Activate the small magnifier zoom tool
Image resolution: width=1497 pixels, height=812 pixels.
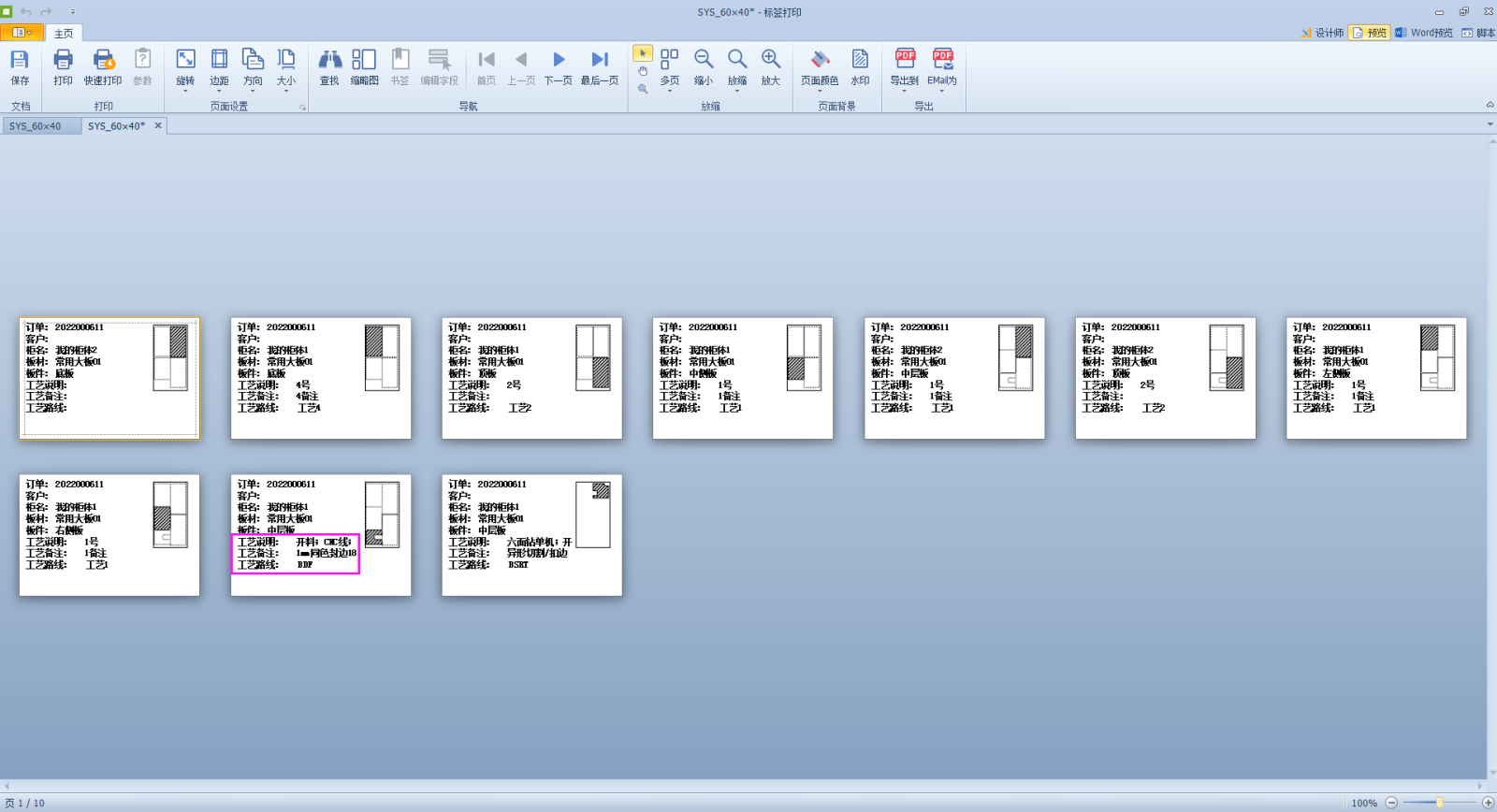click(x=643, y=89)
